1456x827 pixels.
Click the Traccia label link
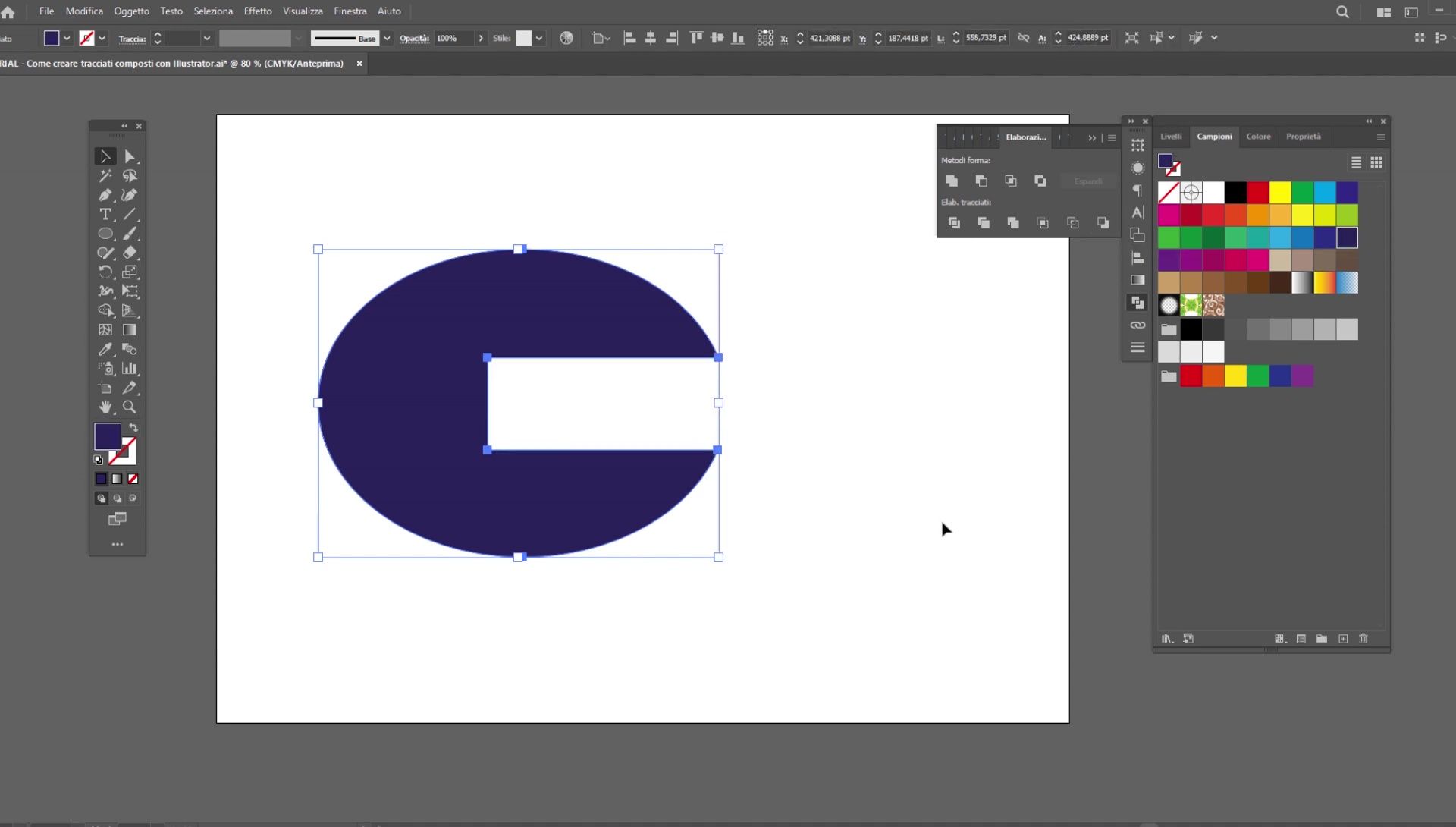pyautogui.click(x=132, y=39)
